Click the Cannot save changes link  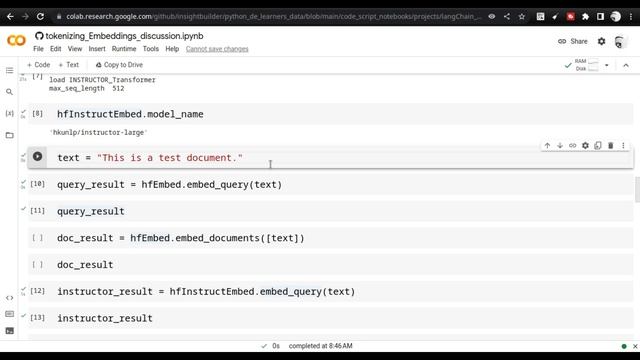tap(217, 49)
